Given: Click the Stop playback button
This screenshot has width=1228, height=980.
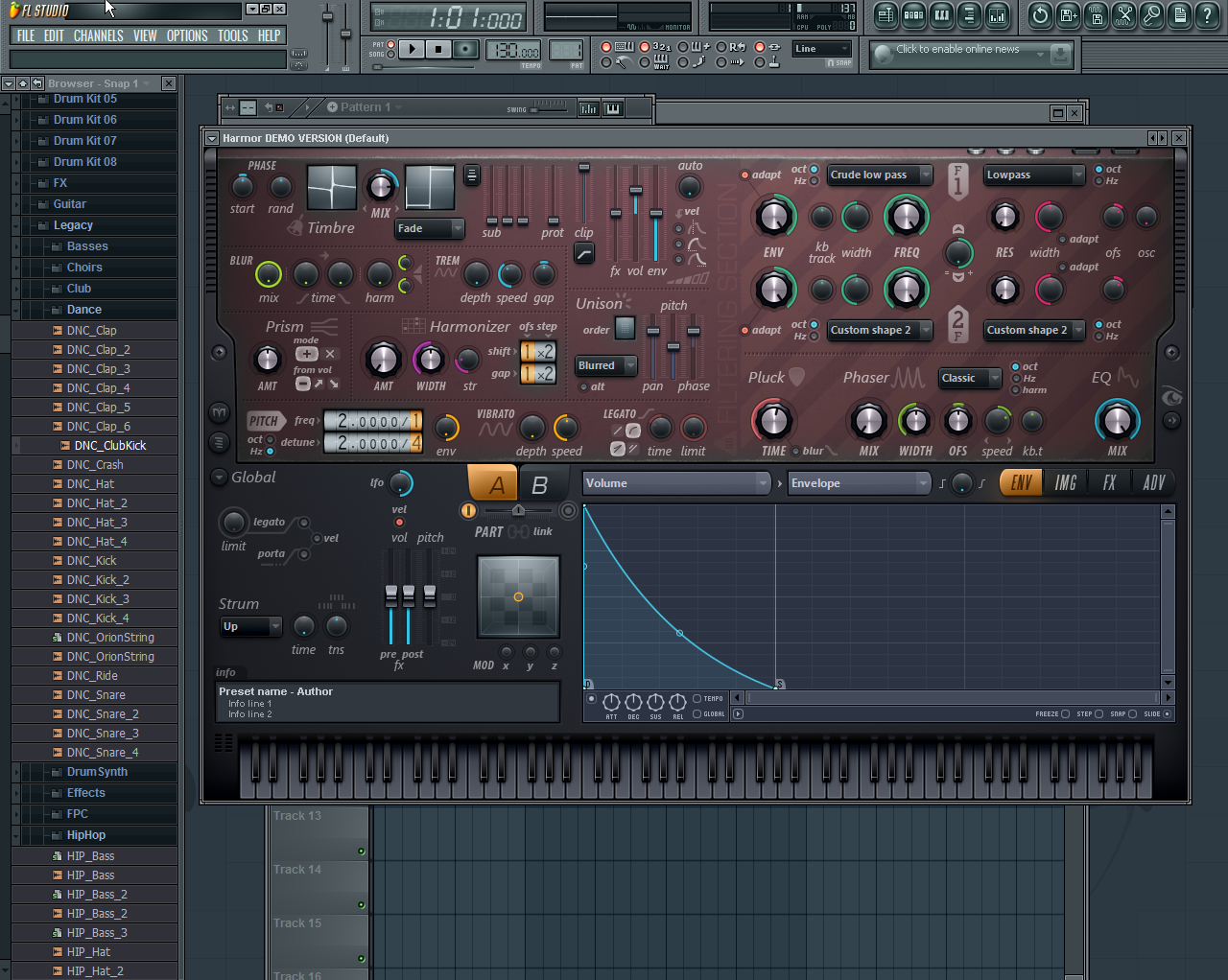Looking at the screenshot, I should click(438, 49).
